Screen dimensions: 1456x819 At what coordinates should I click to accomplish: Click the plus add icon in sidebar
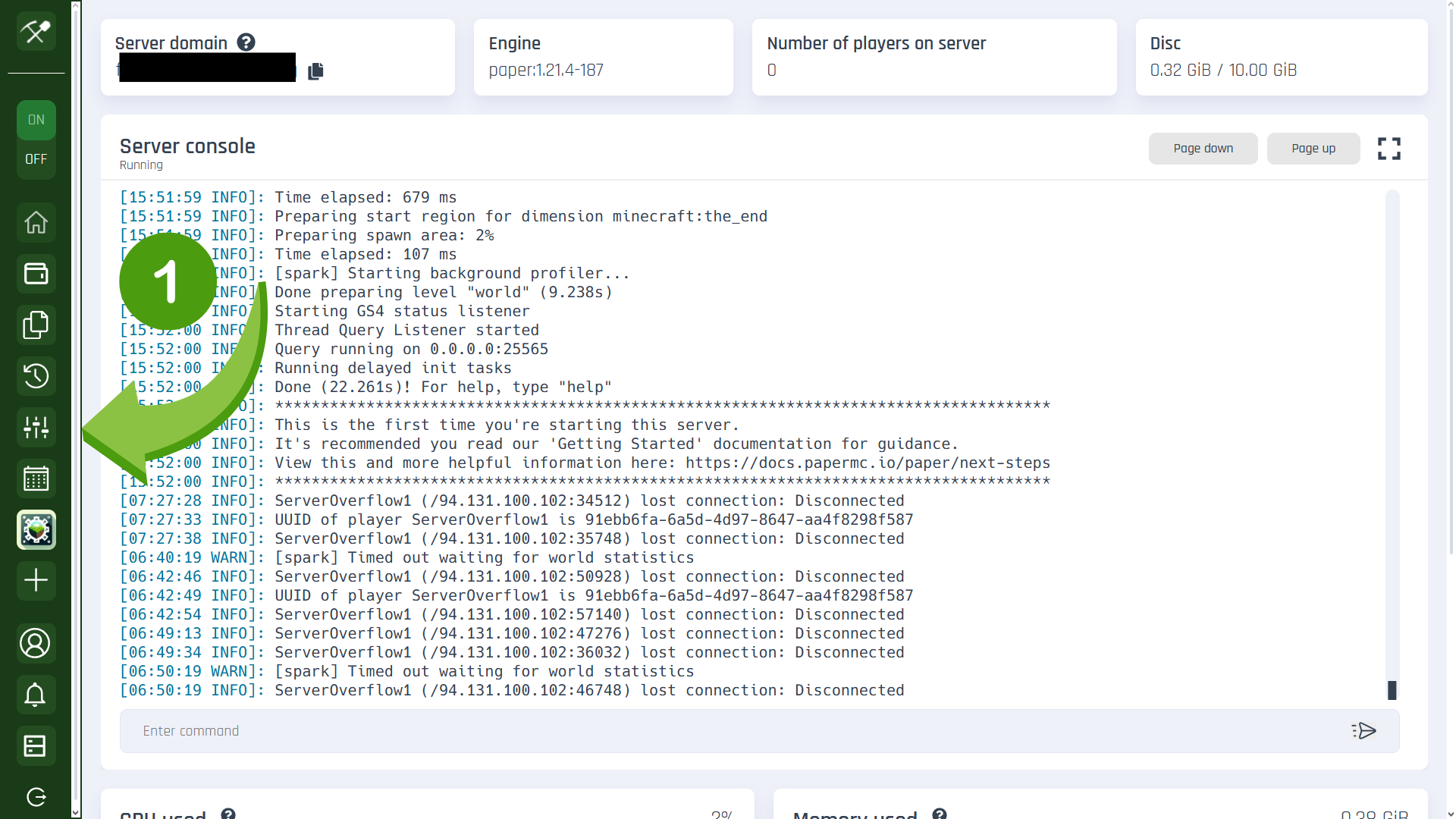coord(36,581)
